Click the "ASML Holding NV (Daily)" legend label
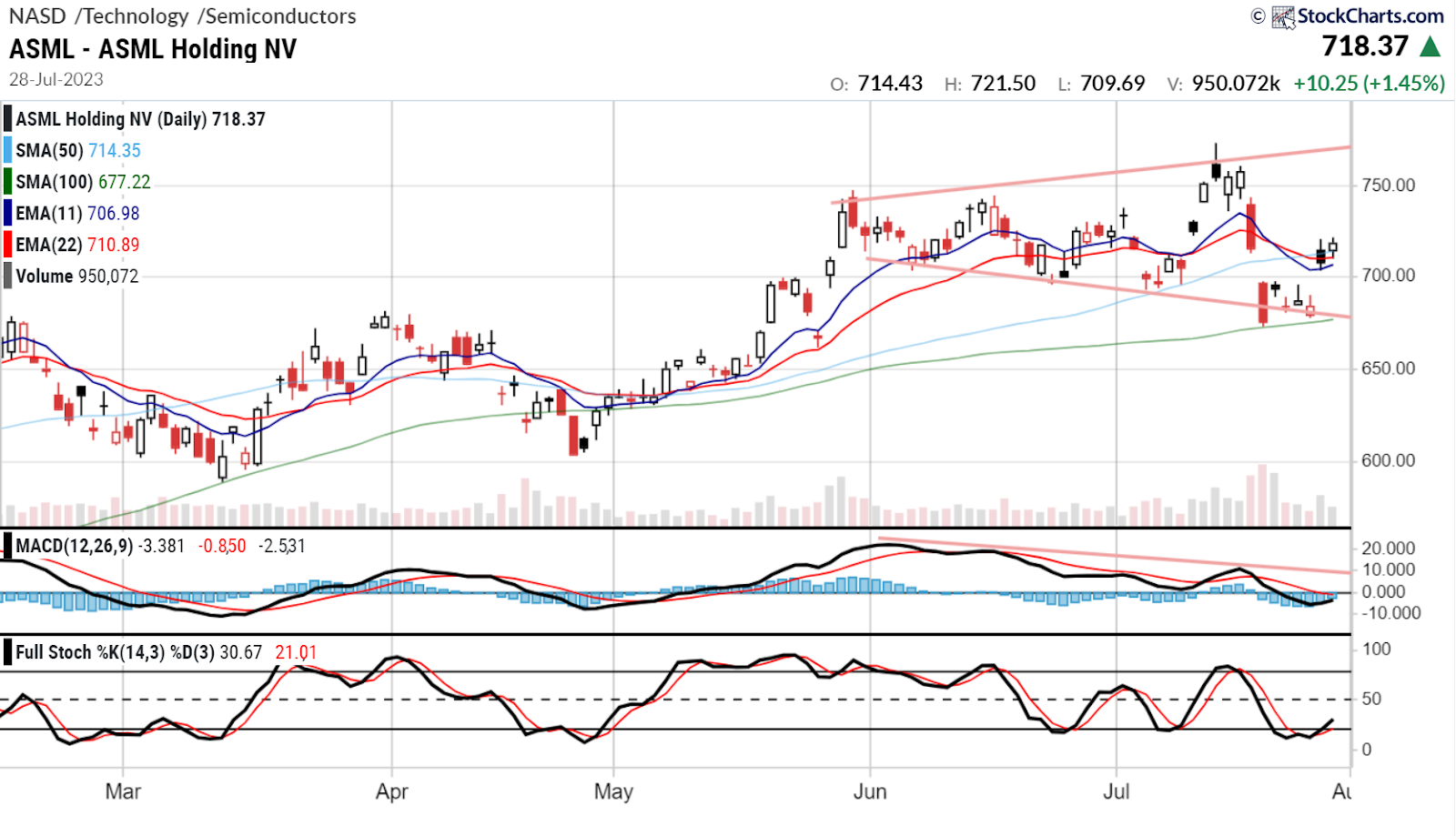Screen dimensions: 1456x836 coord(111,119)
